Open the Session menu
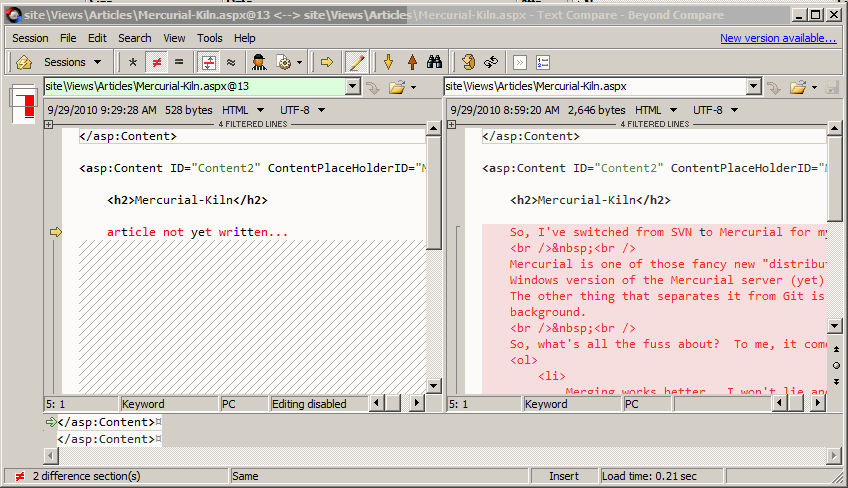Viewport: 848px width, 488px height. click(x=30, y=38)
